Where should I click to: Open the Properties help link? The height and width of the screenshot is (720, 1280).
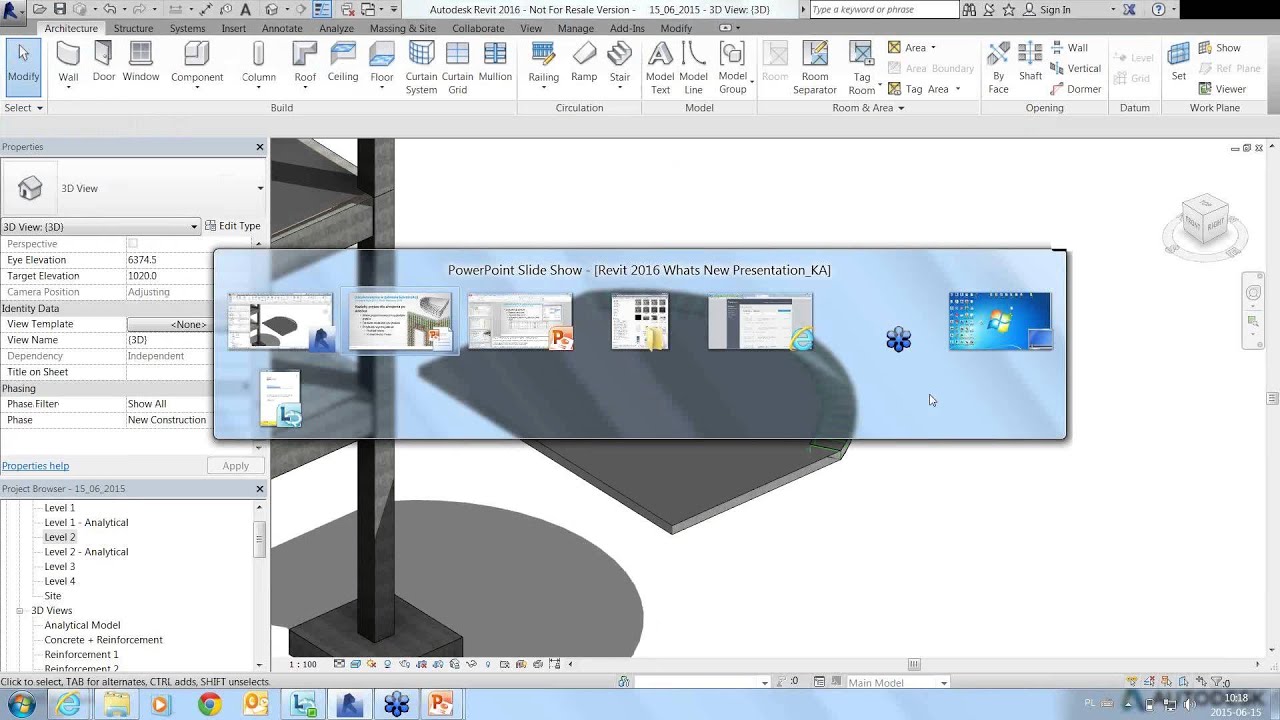click(x=35, y=465)
